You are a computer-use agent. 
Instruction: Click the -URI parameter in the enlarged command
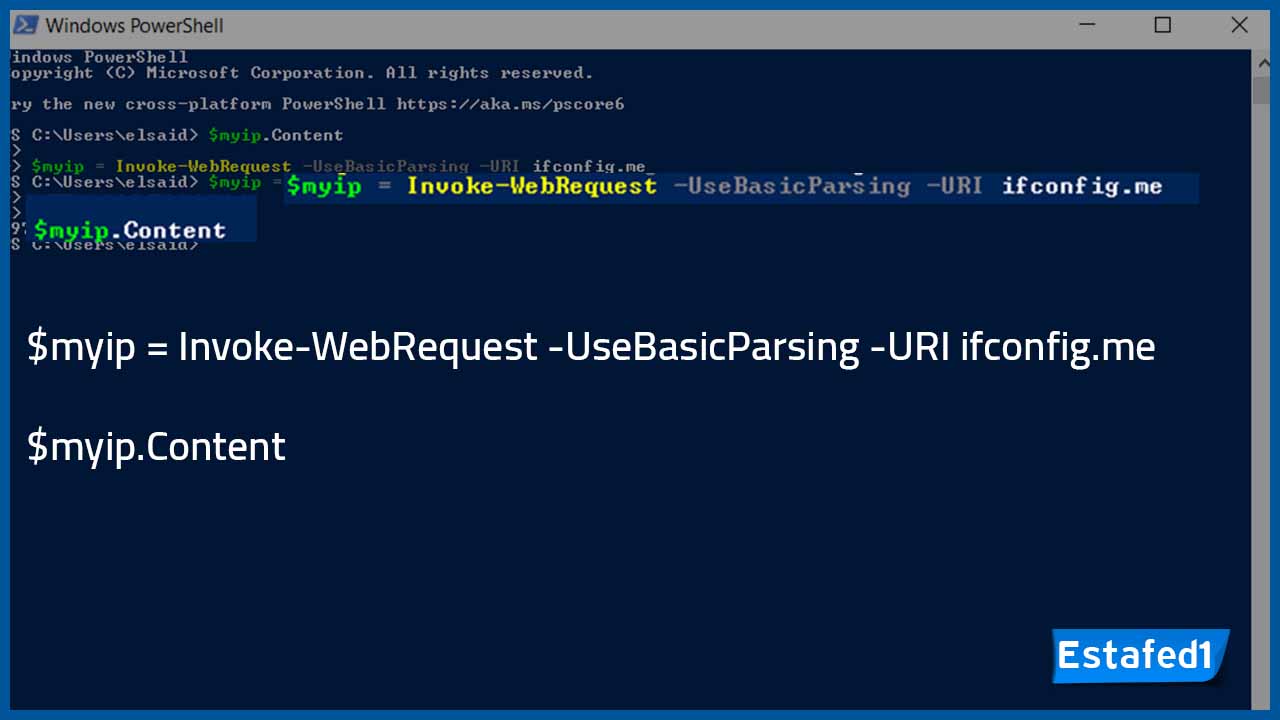[954, 186]
